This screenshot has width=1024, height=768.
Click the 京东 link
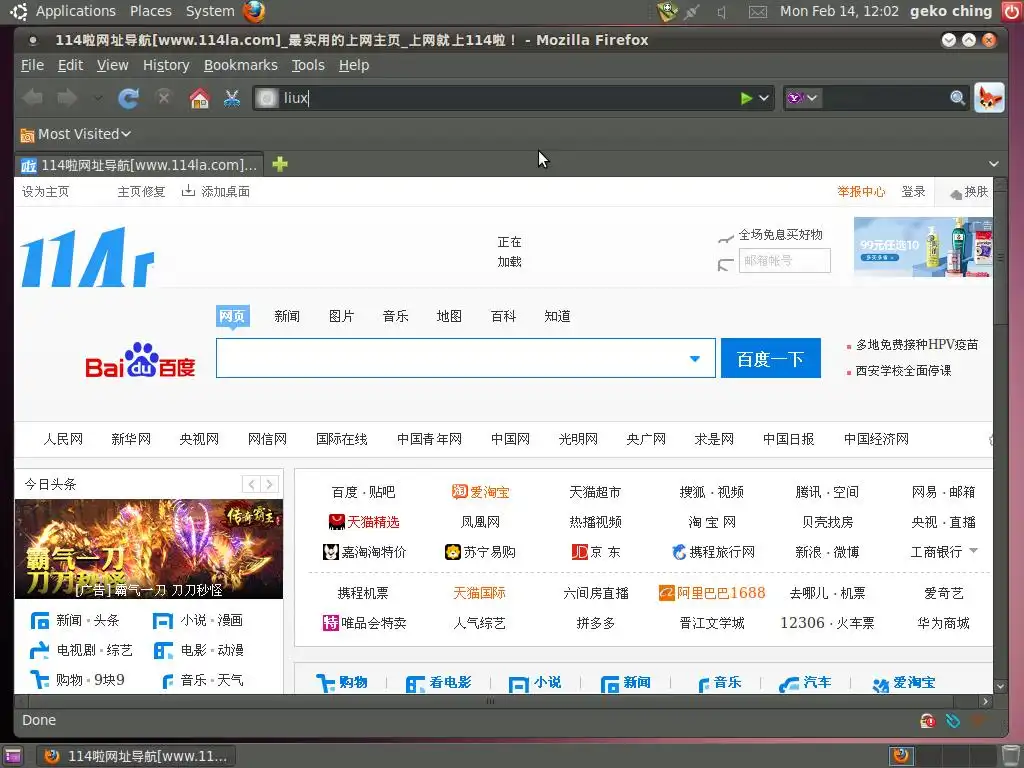596,552
